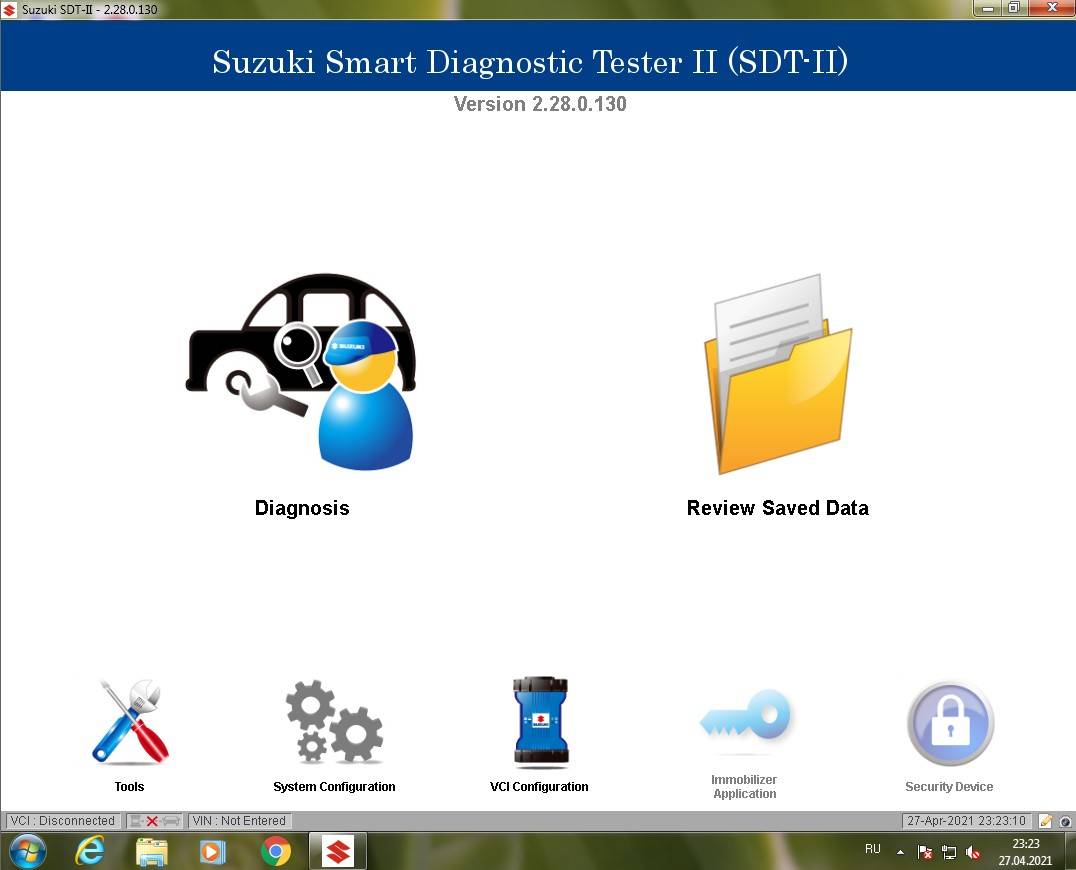Screen dimensions: 1076x870
Task: Open the Windows Start menu
Action: click(28, 851)
